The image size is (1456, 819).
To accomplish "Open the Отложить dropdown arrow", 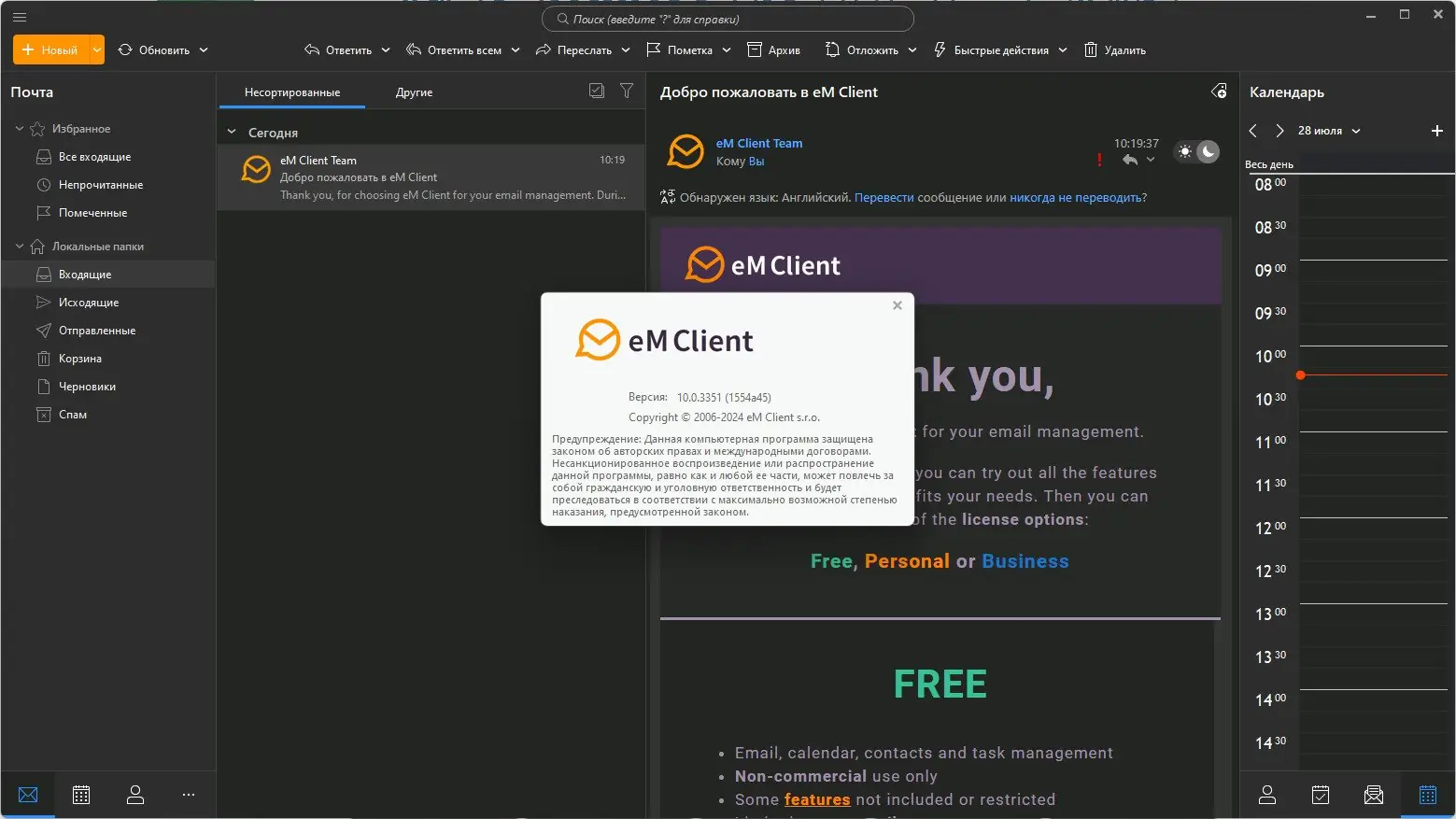I will click(912, 50).
